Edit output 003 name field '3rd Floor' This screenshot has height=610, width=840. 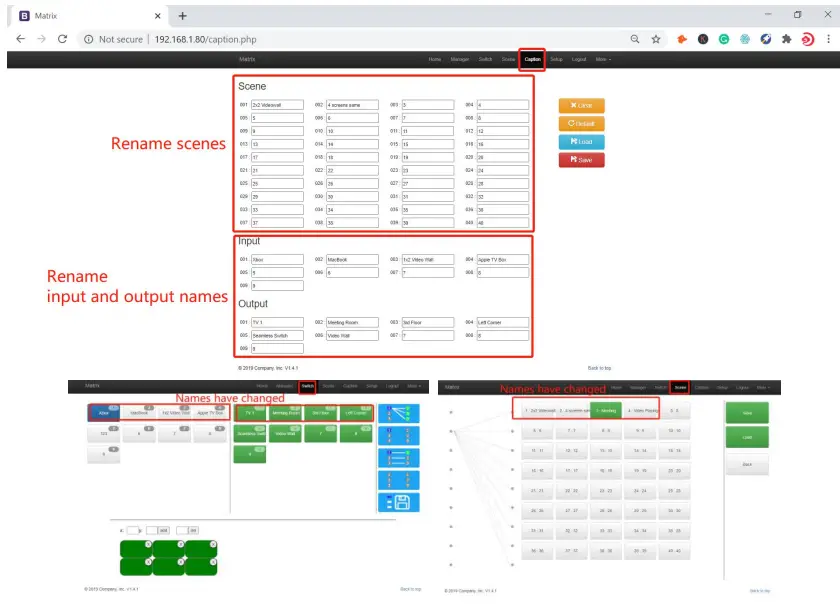tap(428, 322)
